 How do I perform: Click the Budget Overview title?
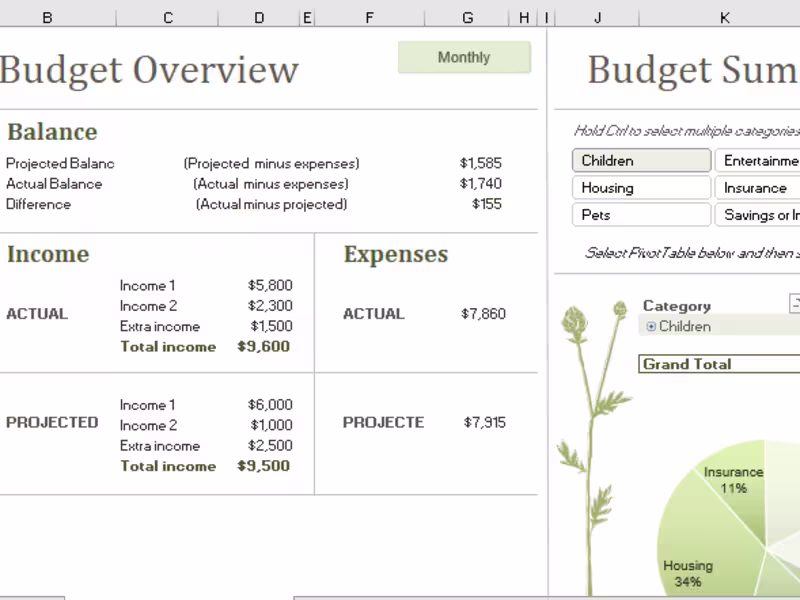pyautogui.click(x=149, y=70)
